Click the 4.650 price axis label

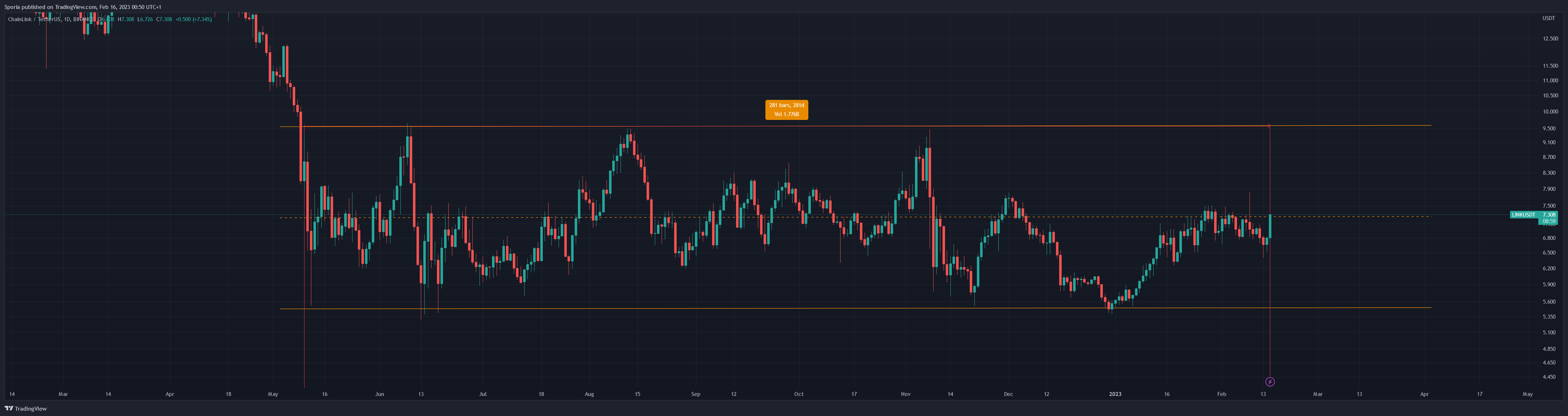click(x=1549, y=362)
